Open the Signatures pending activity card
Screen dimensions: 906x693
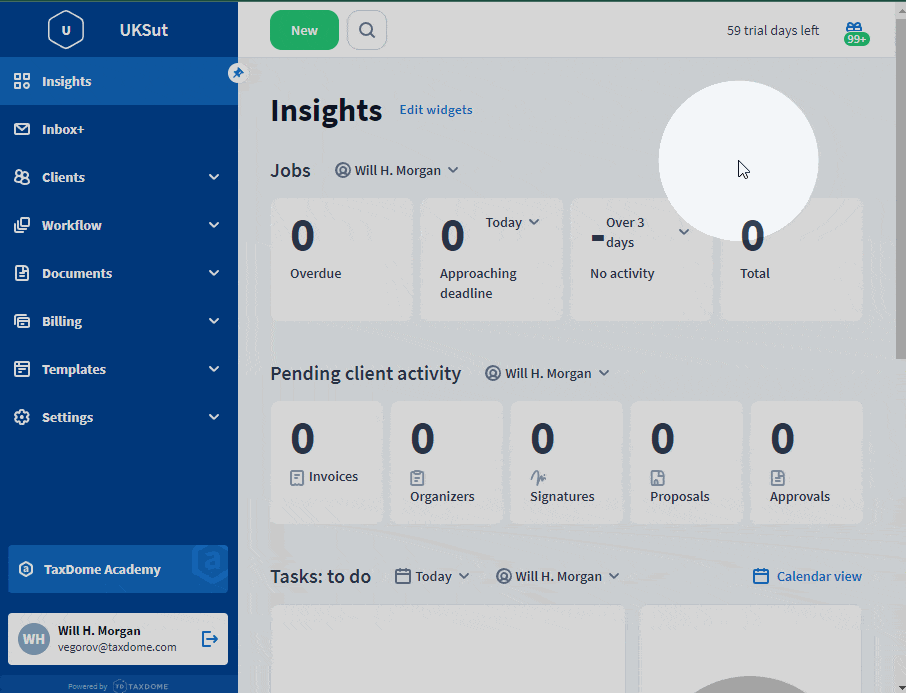566,462
